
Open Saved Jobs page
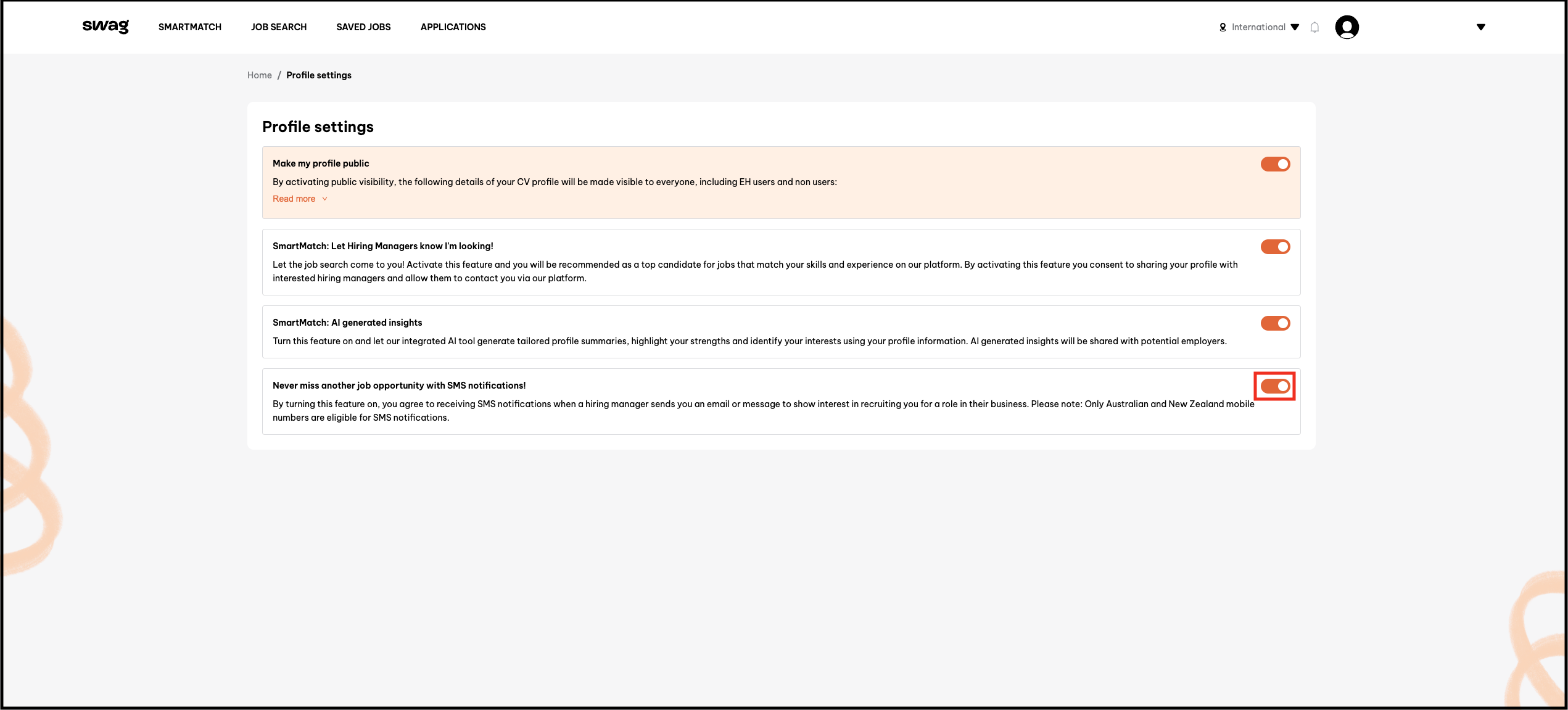pyautogui.click(x=363, y=27)
